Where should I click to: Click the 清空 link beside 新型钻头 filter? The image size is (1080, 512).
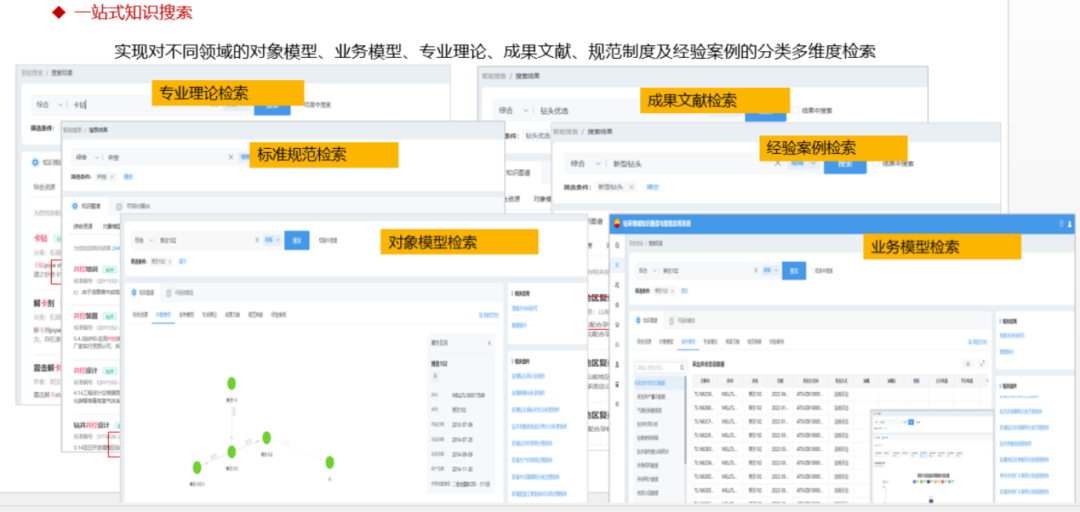point(653,187)
